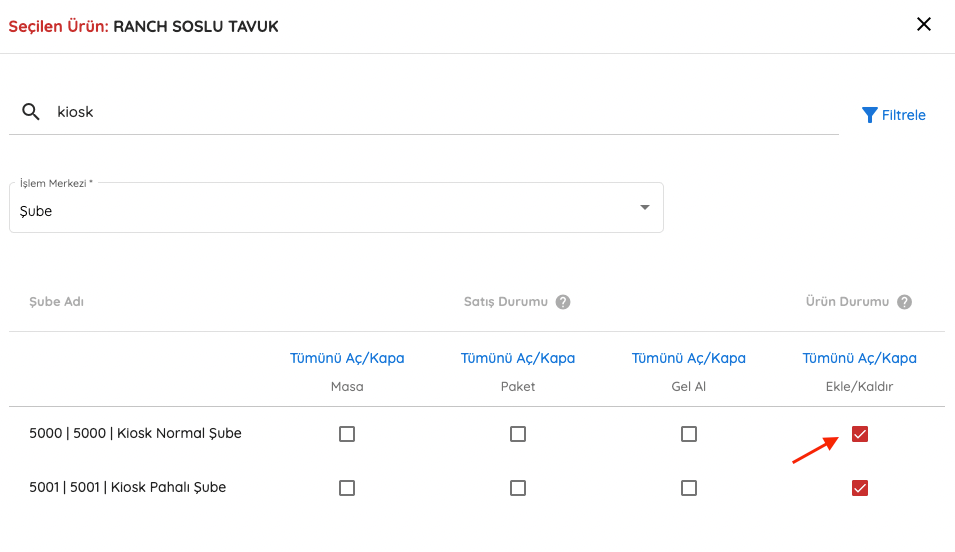Close the Seçilen Ürün dialog
This screenshot has width=955, height=552.
point(924,24)
